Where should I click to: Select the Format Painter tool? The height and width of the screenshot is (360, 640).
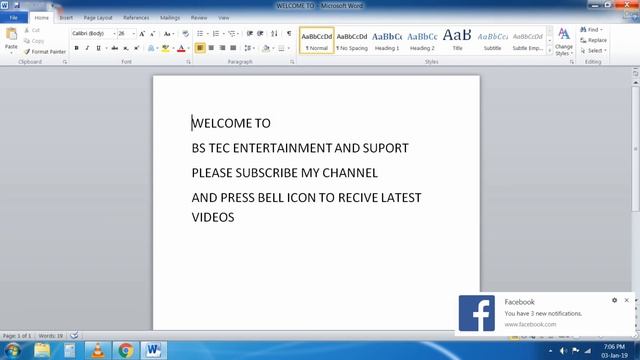pyautogui.click(x=44, y=52)
